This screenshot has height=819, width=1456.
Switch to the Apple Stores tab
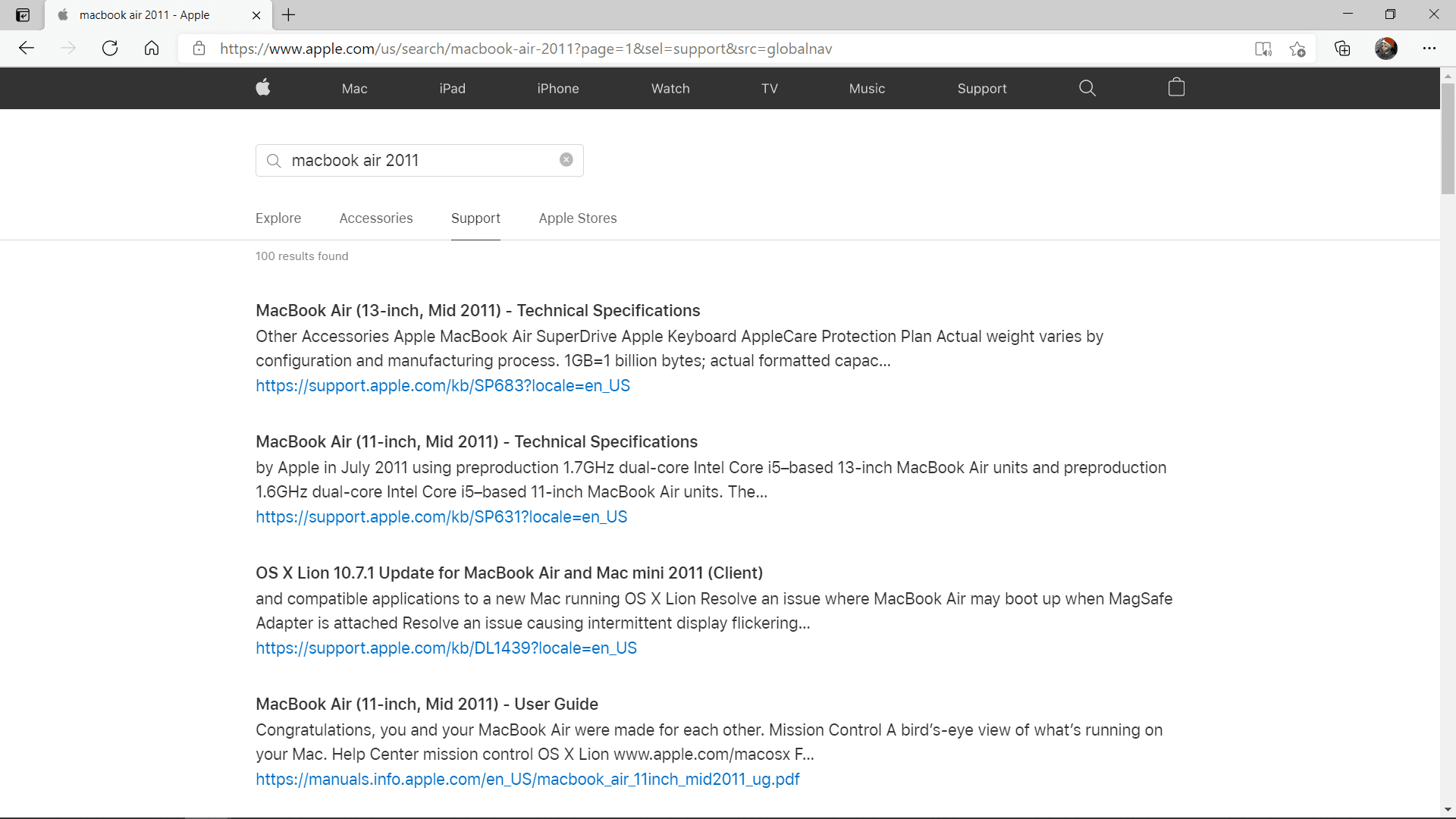coord(578,218)
